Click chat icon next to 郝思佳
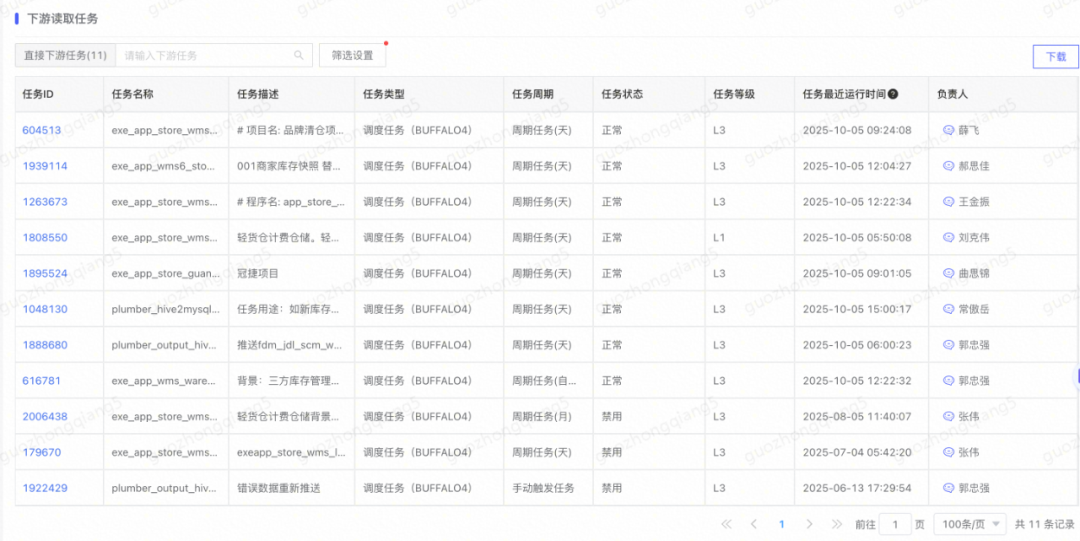1080x541 pixels. 948,166
